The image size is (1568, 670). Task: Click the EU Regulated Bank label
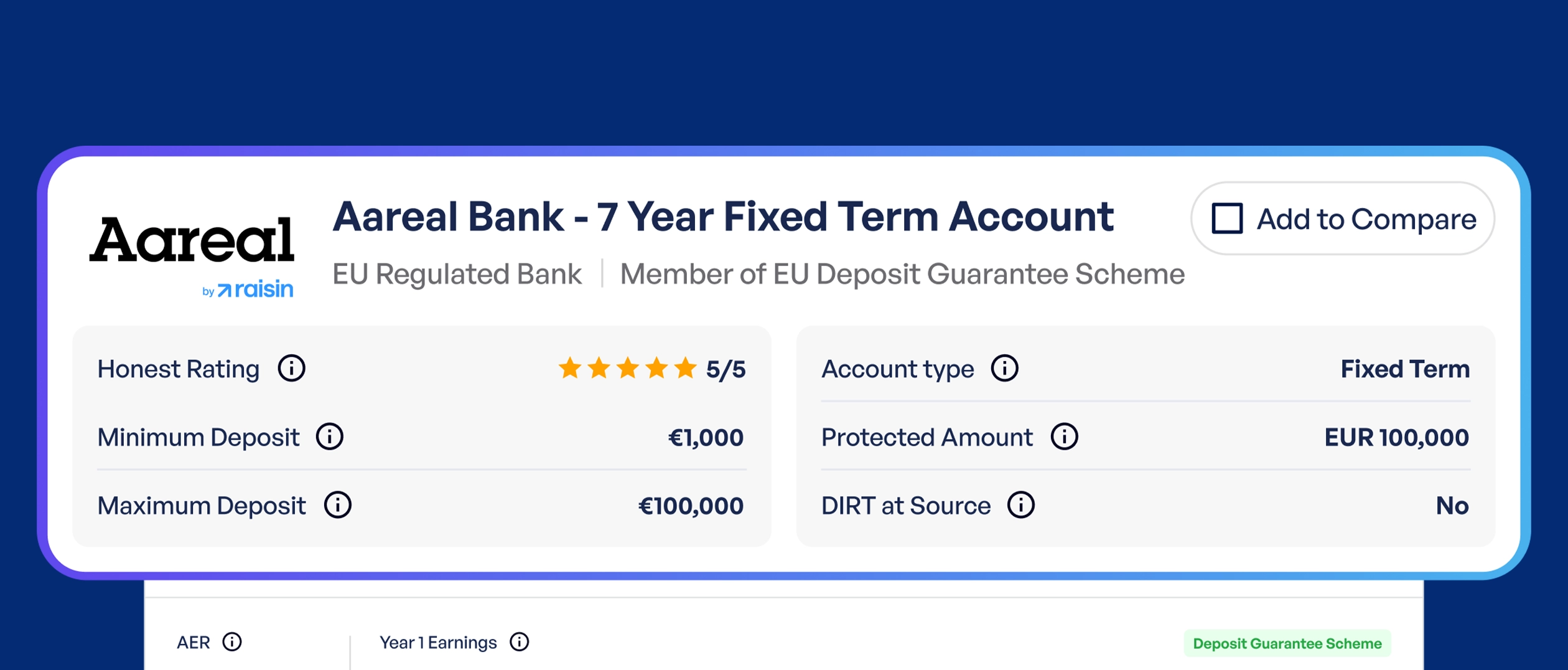coord(457,274)
